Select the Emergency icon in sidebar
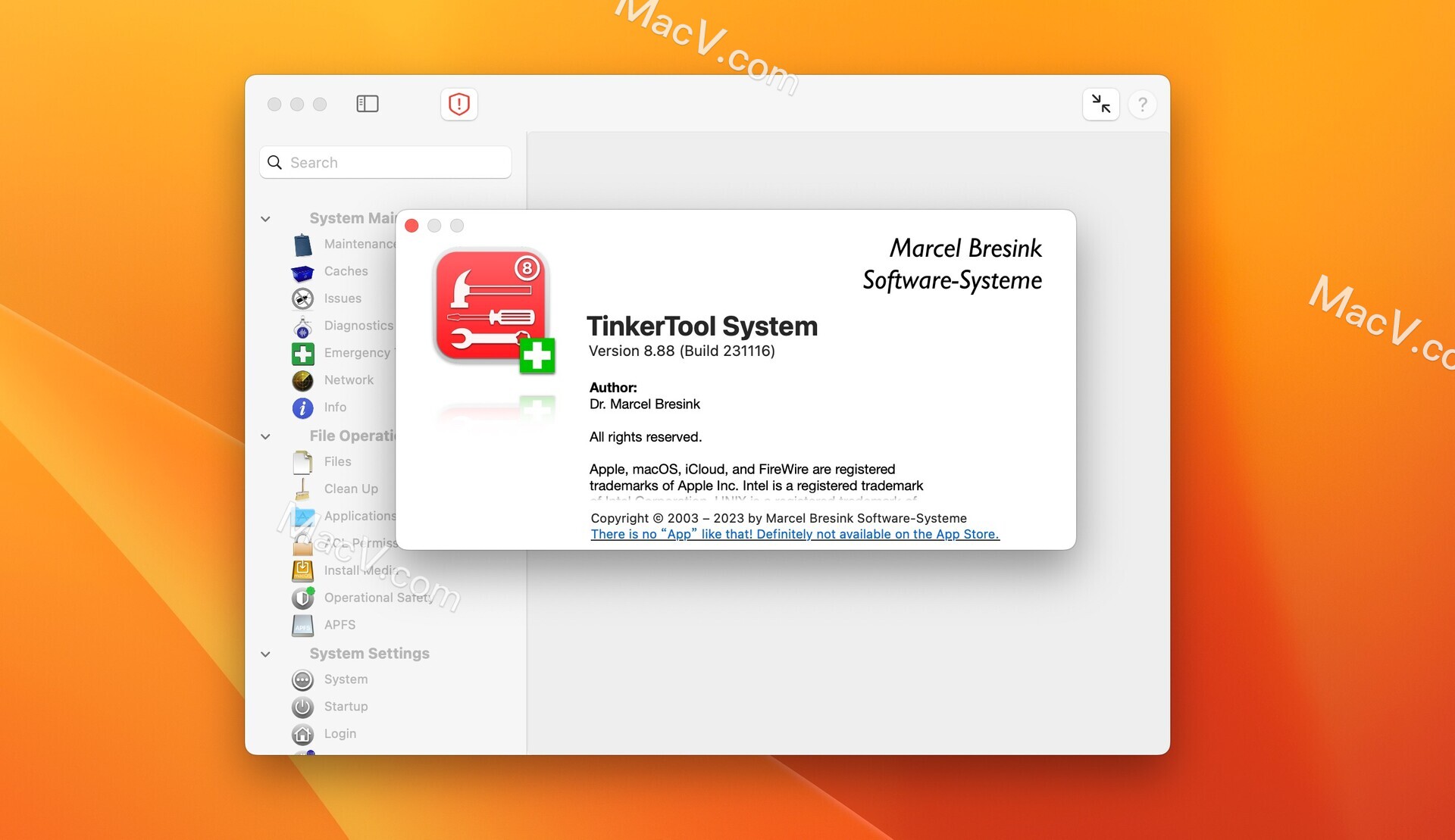 tap(303, 351)
